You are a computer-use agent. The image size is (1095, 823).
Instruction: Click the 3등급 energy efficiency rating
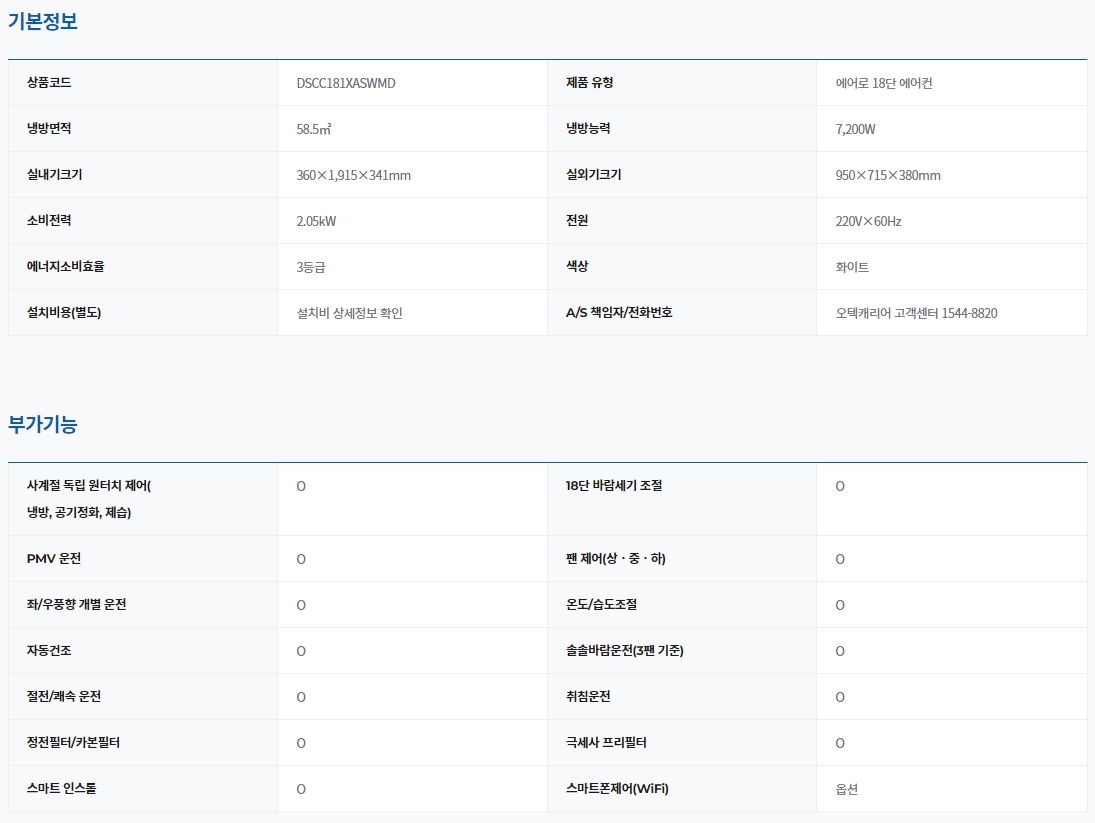pyautogui.click(x=311, y=267)
